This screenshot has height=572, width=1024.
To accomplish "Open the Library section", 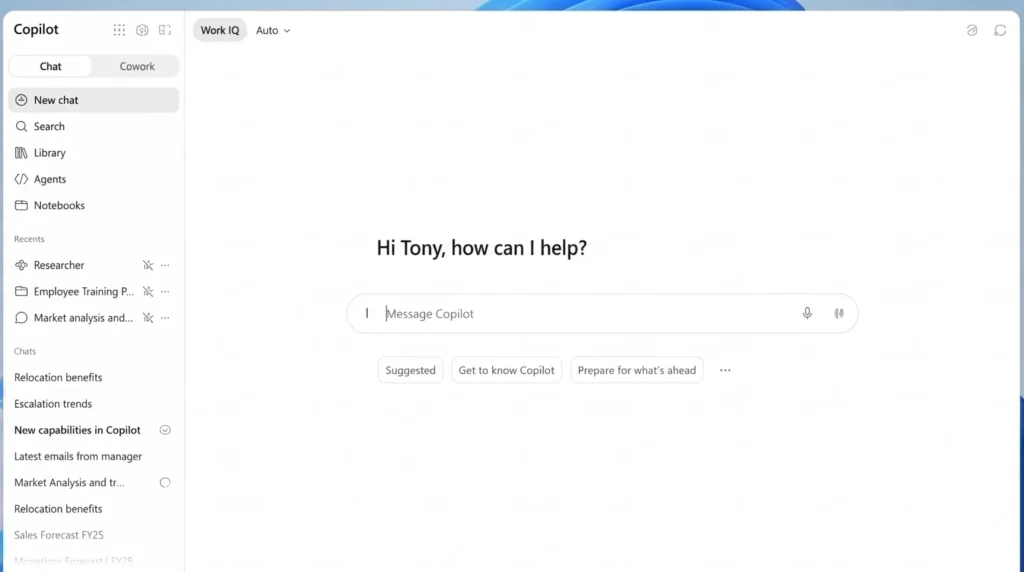I will 93,153.
